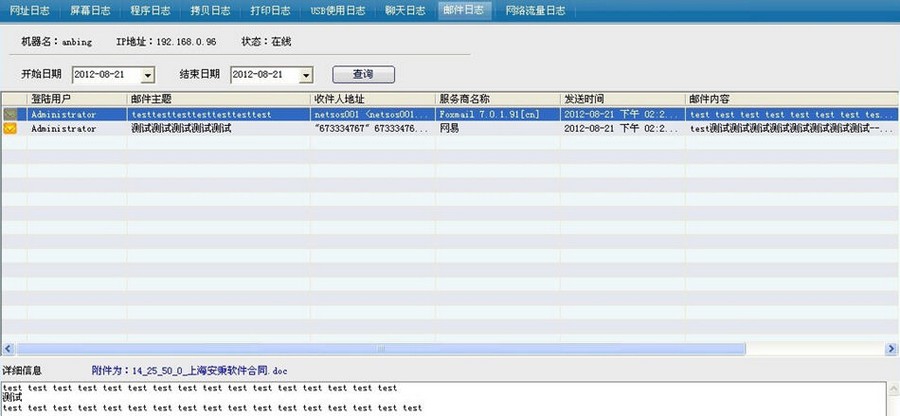This screenshot has width=900, height=416.
Task: Click the send time in the 网易 row
Action: coord(622,129)
